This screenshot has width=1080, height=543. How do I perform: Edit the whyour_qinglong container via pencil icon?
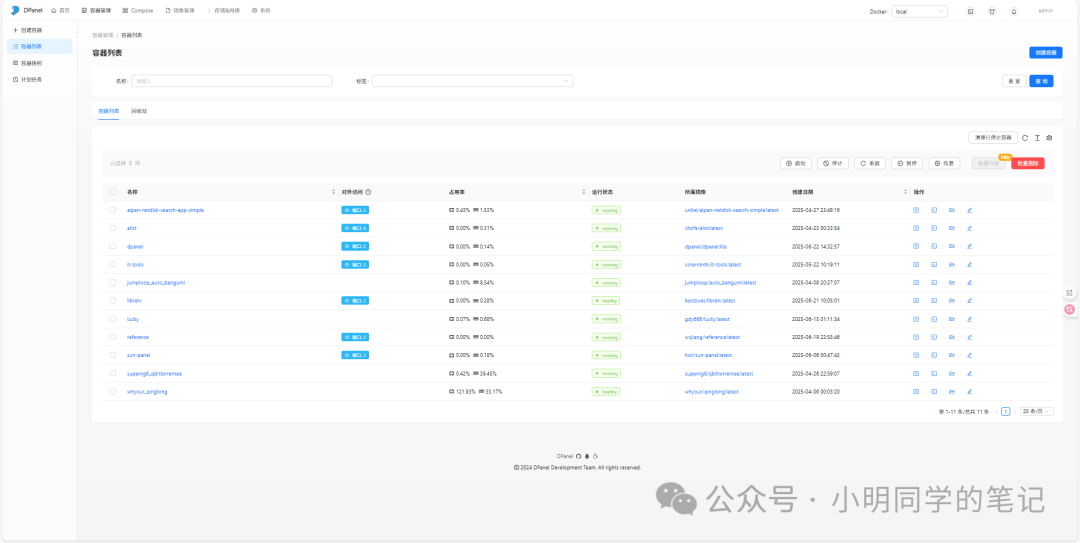tap(969, 391)
